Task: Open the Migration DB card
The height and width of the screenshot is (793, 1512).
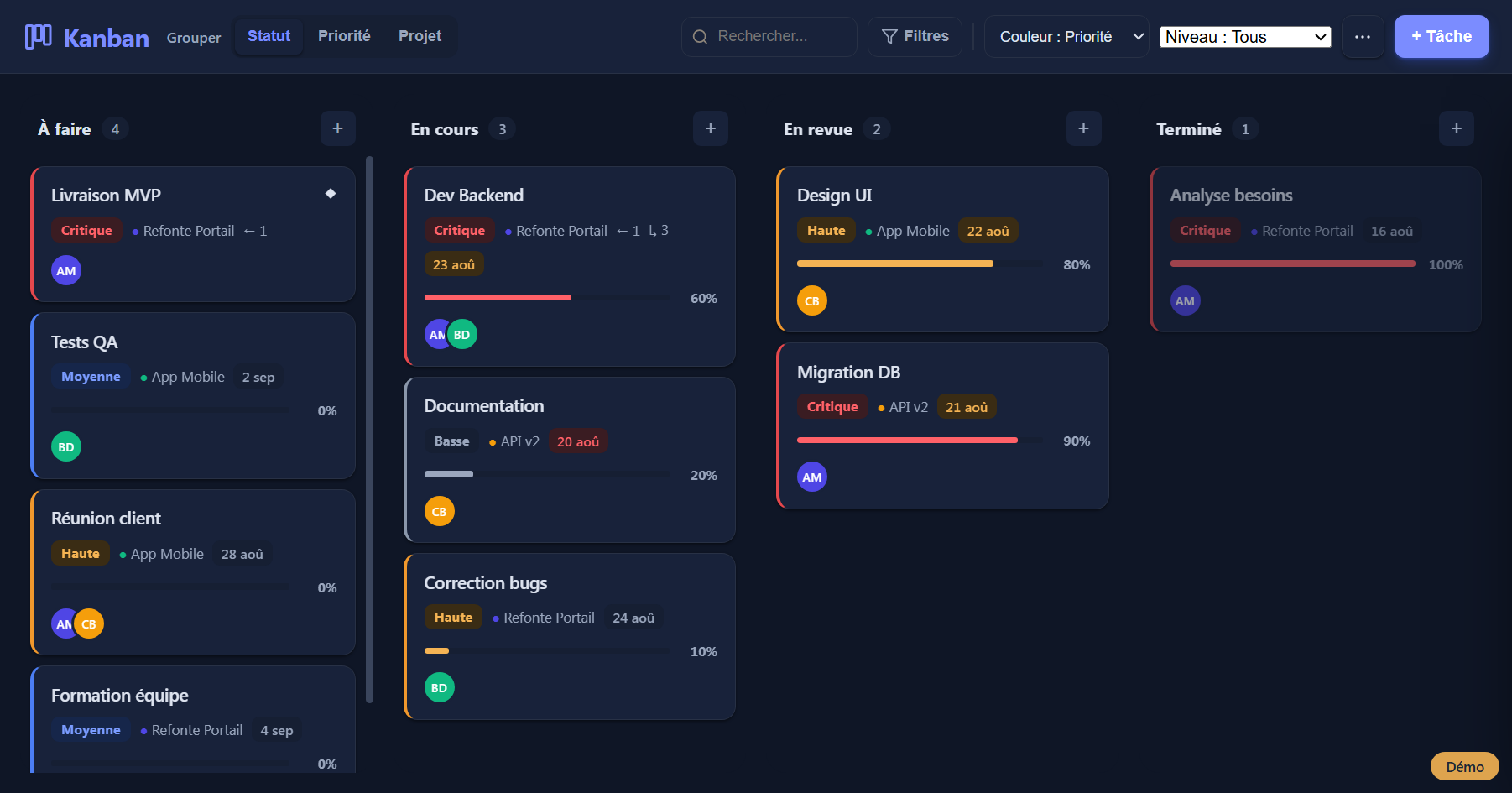Action: (943, 425)
